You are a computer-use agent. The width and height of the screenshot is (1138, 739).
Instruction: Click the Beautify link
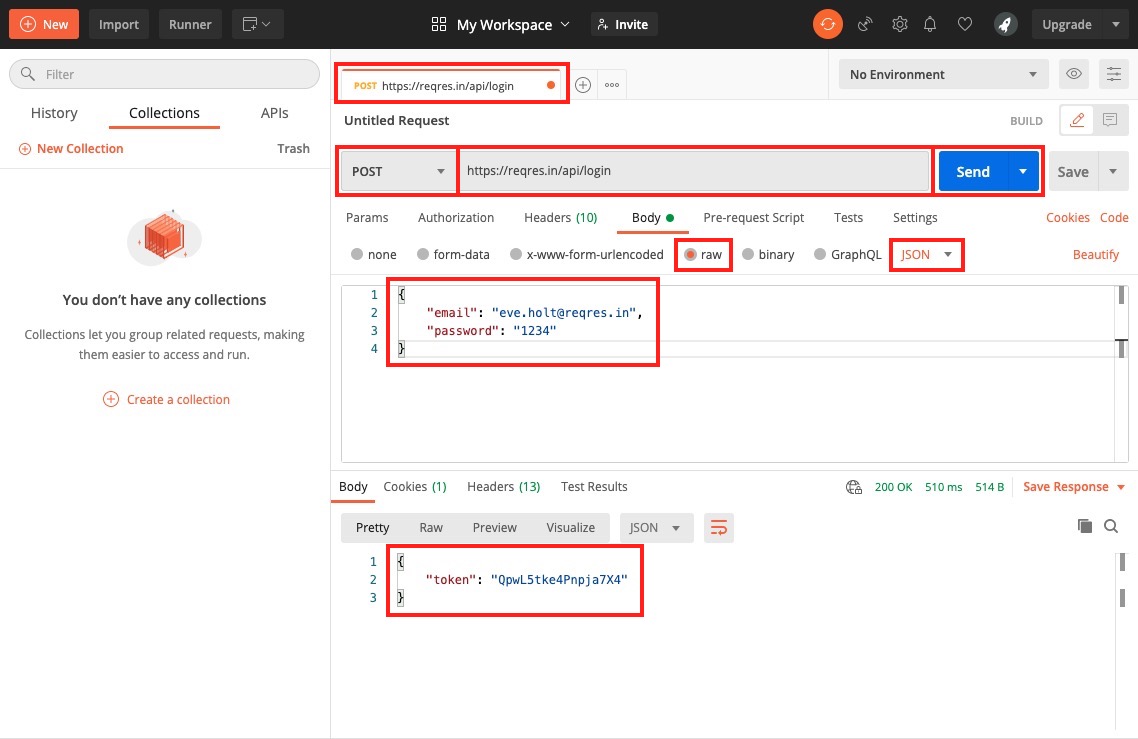click(1095, 255)
